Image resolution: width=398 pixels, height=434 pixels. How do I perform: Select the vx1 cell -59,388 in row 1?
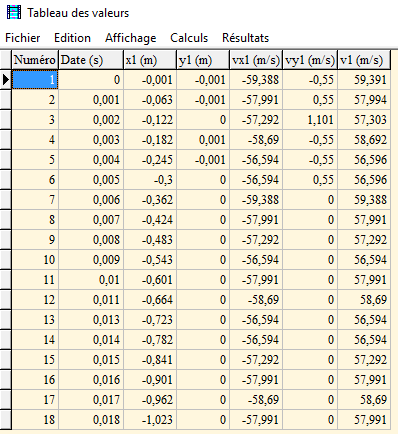[x=256, y=80]
